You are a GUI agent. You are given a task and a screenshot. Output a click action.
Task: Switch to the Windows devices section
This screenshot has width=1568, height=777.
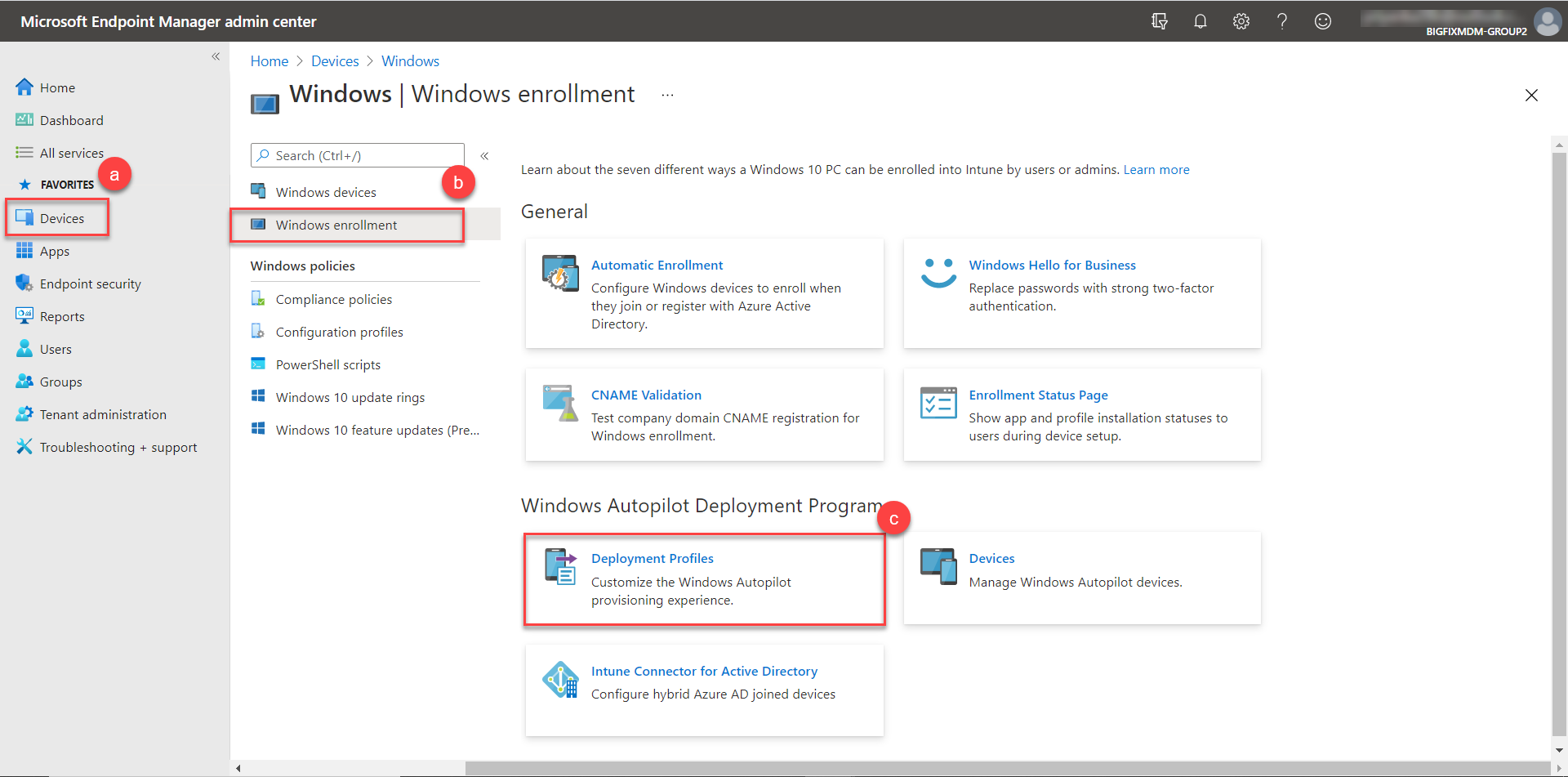pyautogui.click(x=326, y=191)
